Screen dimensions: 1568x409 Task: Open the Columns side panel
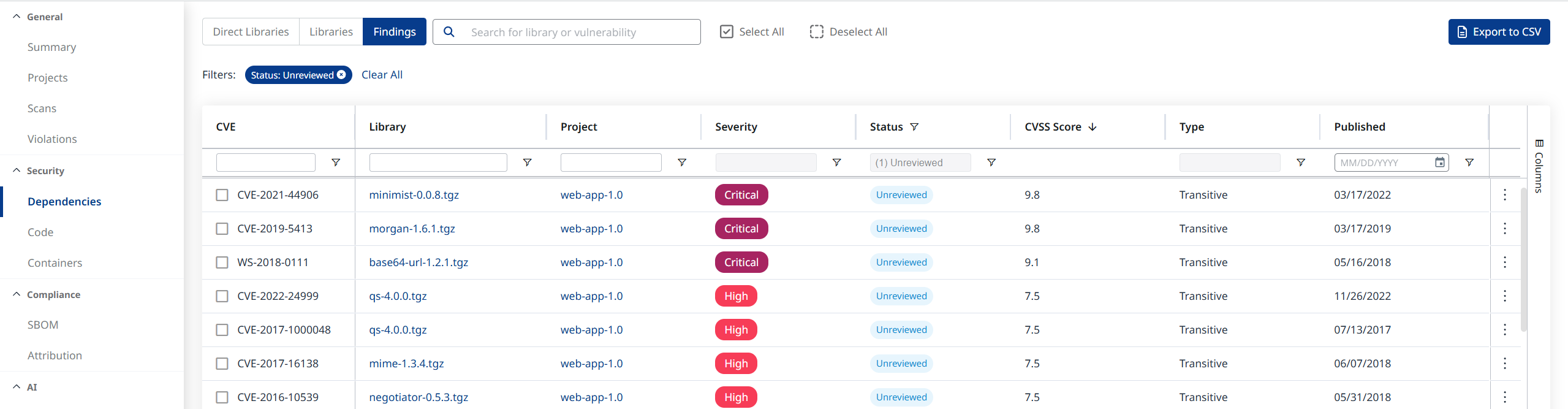click(x=1539, y=166)
